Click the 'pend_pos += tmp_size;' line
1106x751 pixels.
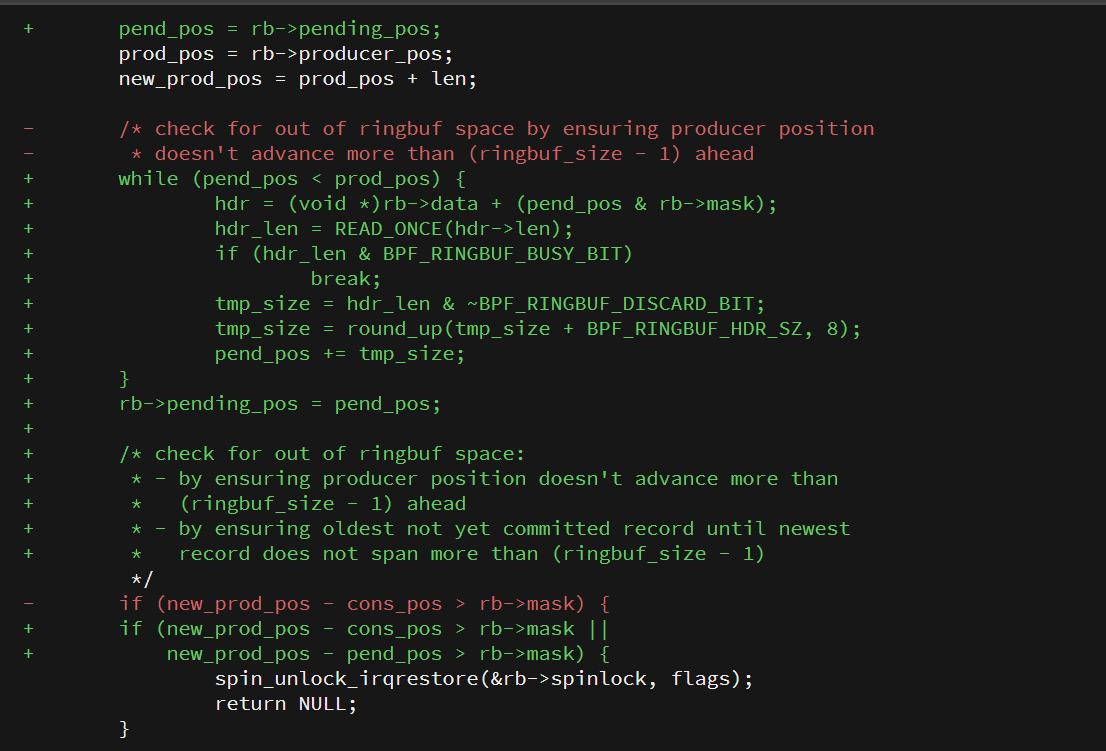(x=339, y=354)
